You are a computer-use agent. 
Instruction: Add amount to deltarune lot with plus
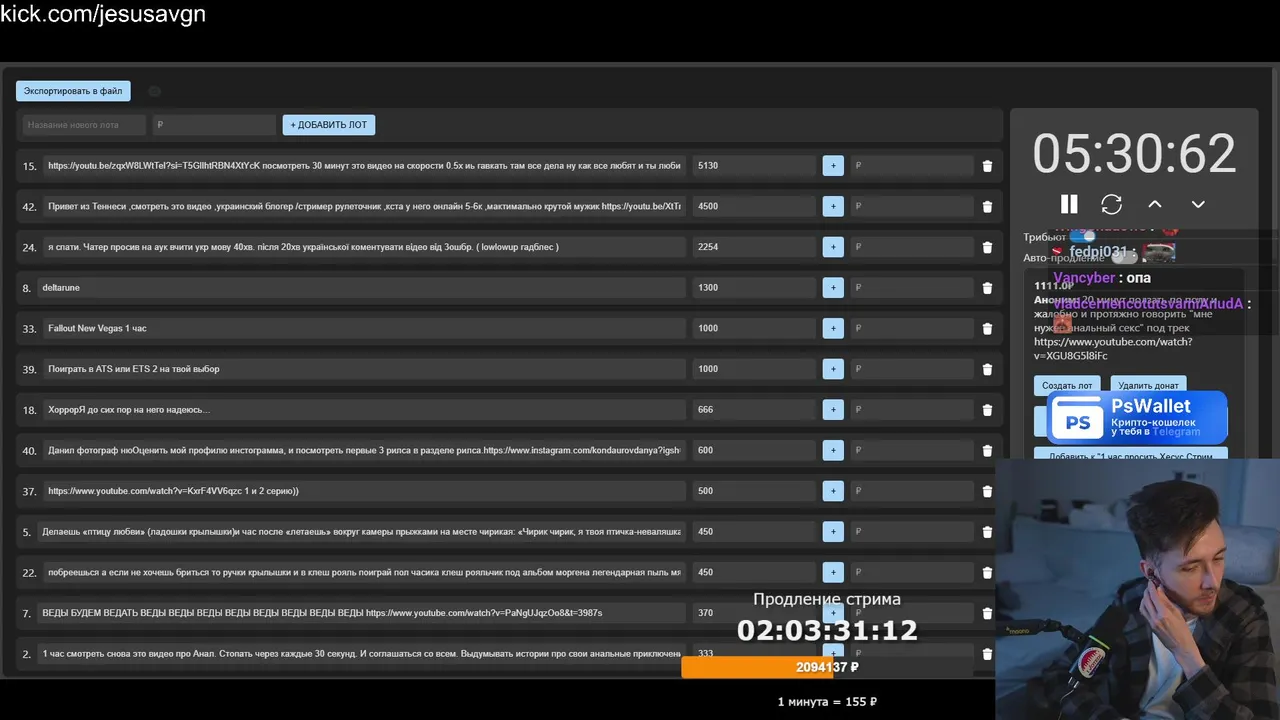click(x=833, y=288)
